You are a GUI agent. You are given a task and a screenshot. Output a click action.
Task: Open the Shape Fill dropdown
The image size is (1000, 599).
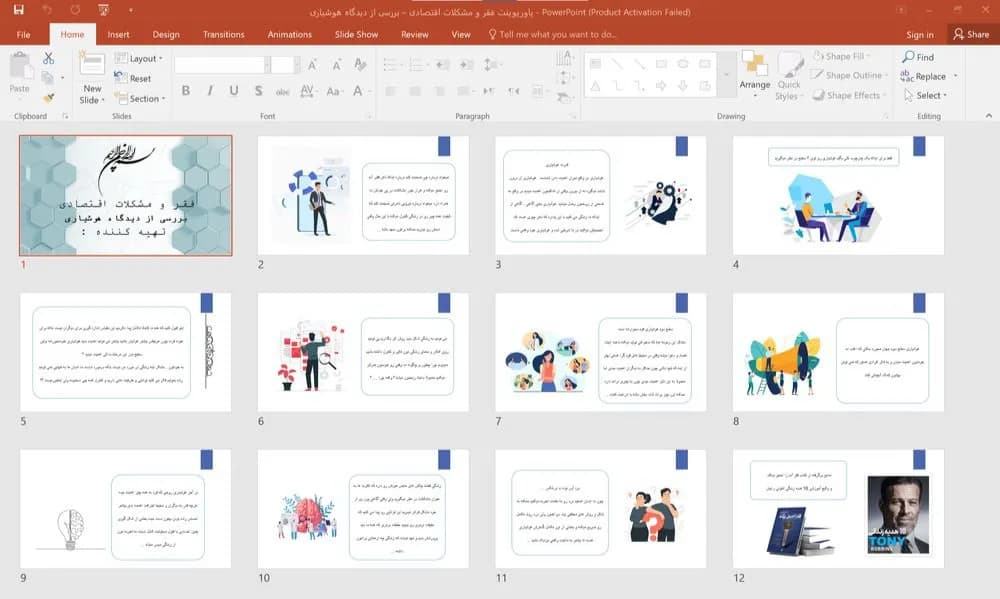click(842, 56)
